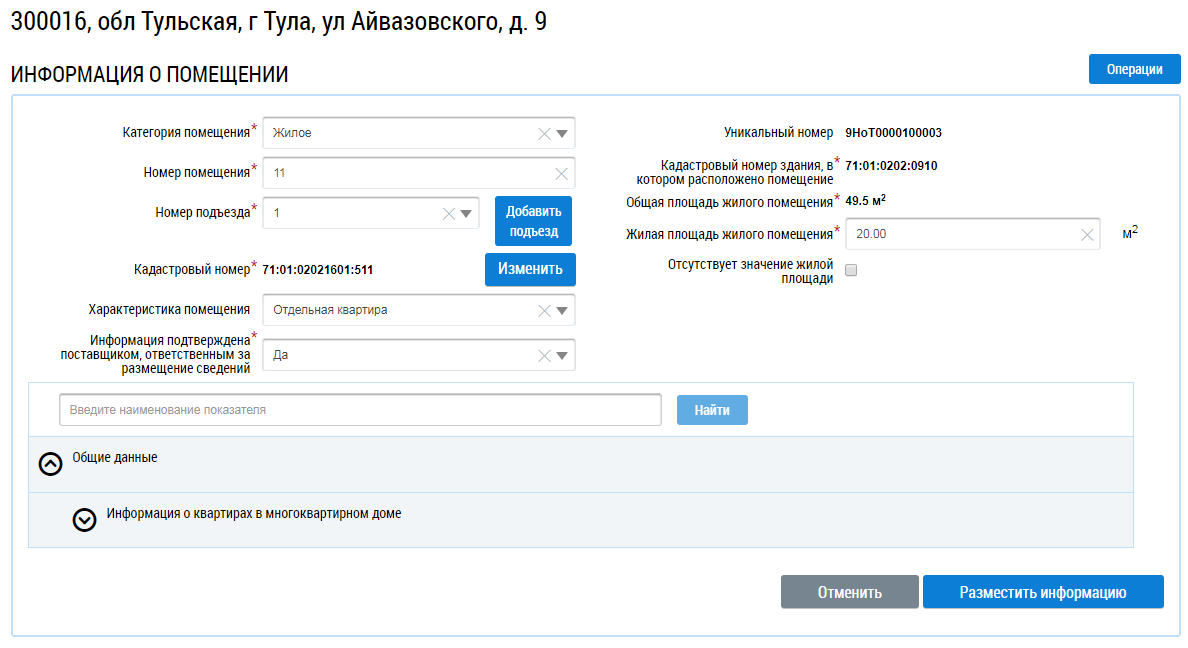The image size is (1188, 648).
Task: Open the 'Категория помещения' dropdown arrow
Action: [562, 134]
